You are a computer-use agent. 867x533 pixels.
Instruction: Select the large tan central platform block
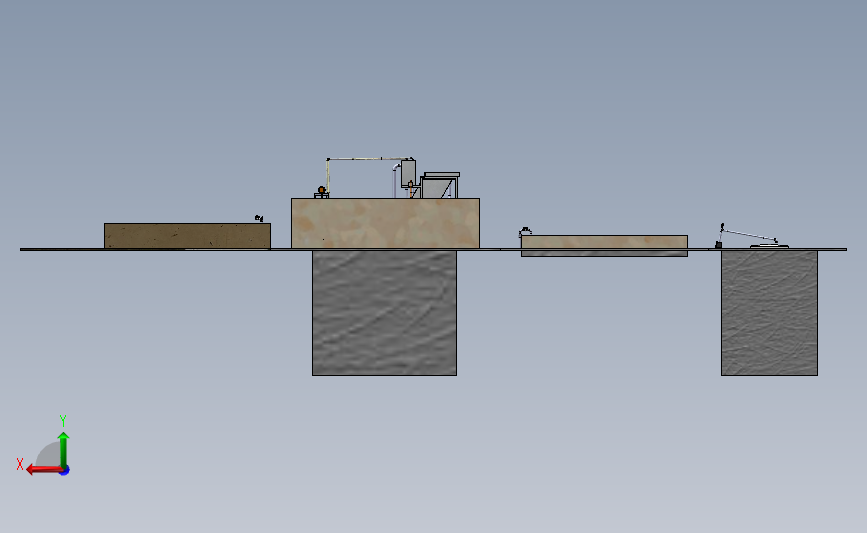pos(385,223)
